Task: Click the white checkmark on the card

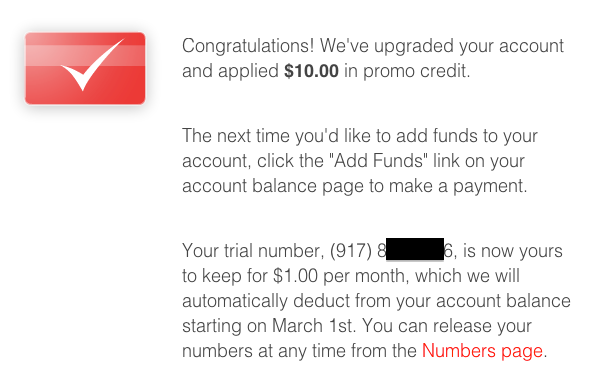Action: click(93, 65)
